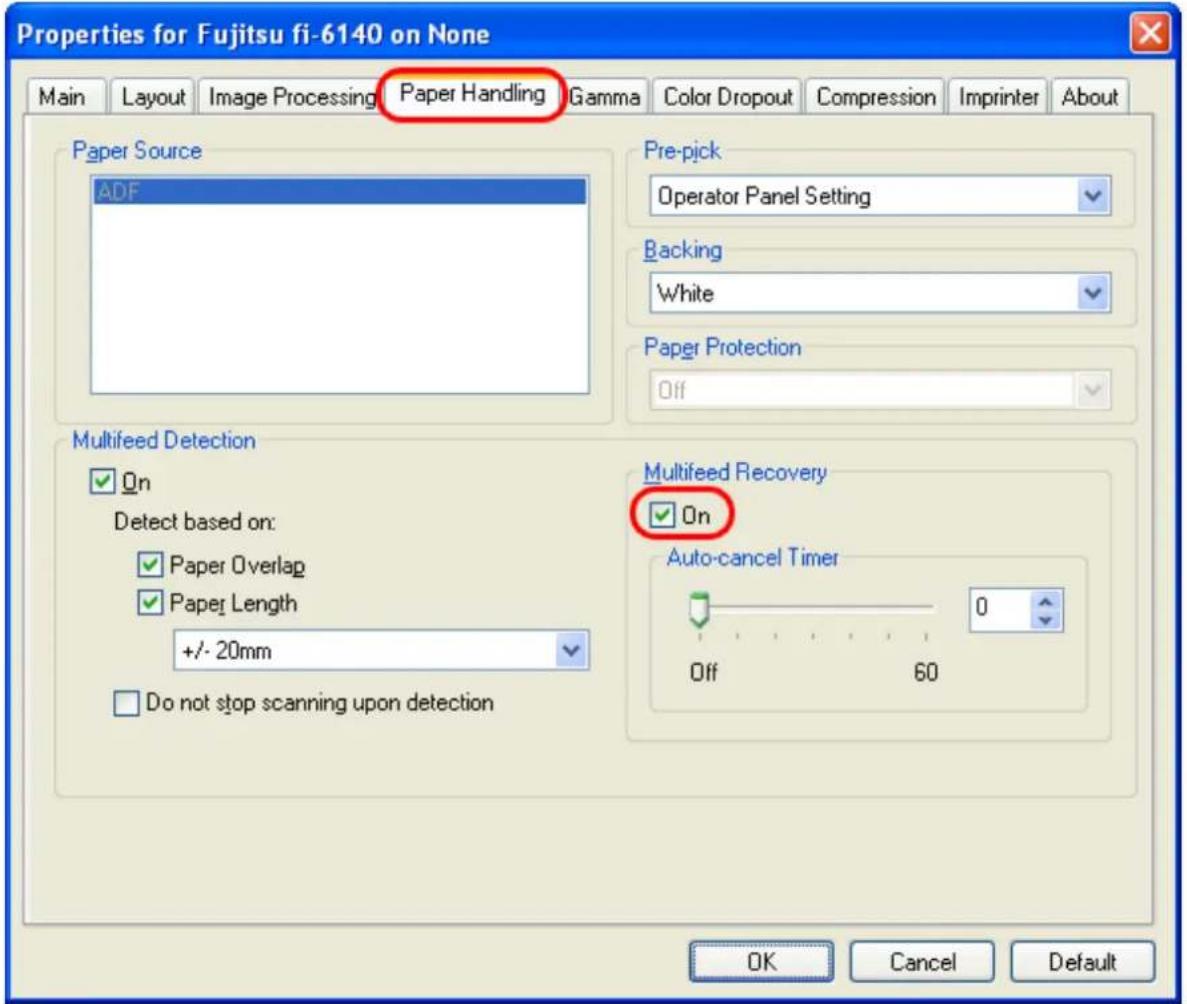Image resolution: width=1187 pixels, height=1004 pixels.
Task: Enable Do not stop scanning upon detection
Action: point(126,703)
